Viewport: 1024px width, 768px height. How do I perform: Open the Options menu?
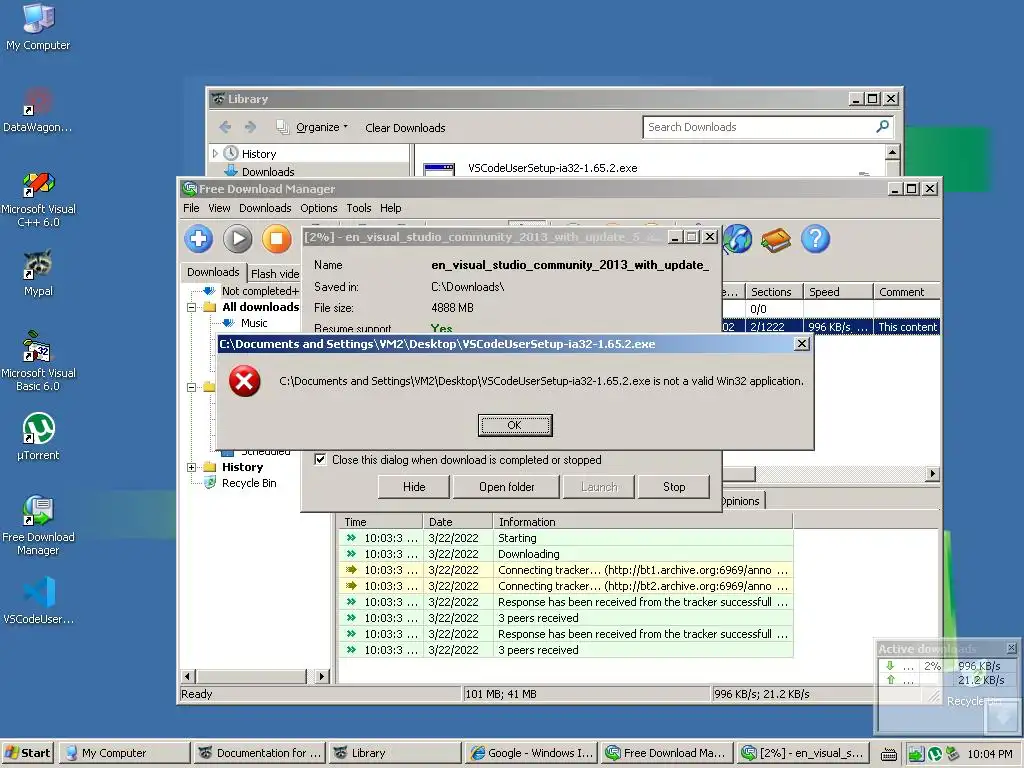319,208
